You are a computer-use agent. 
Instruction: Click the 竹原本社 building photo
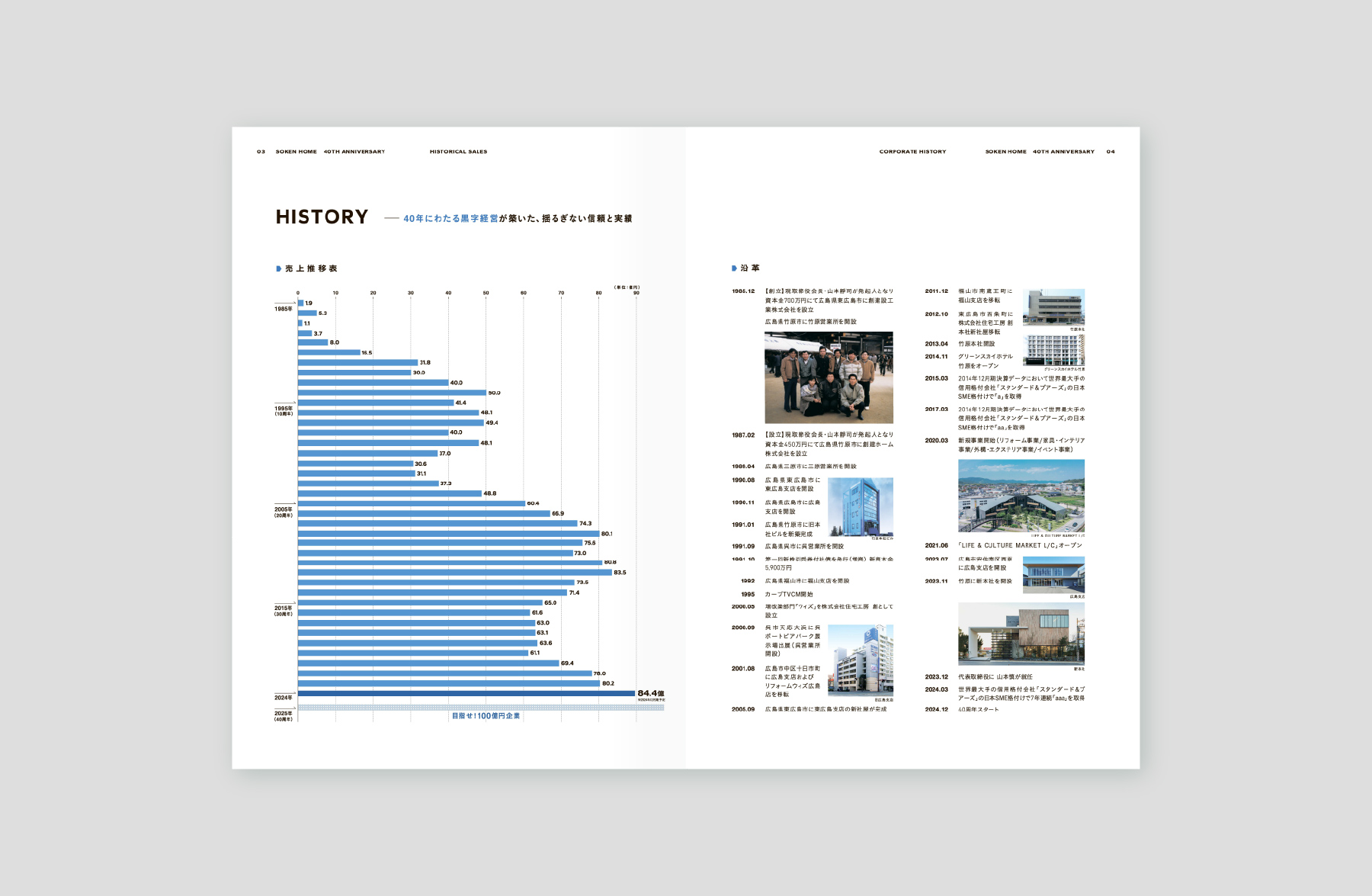point(1053,307)
